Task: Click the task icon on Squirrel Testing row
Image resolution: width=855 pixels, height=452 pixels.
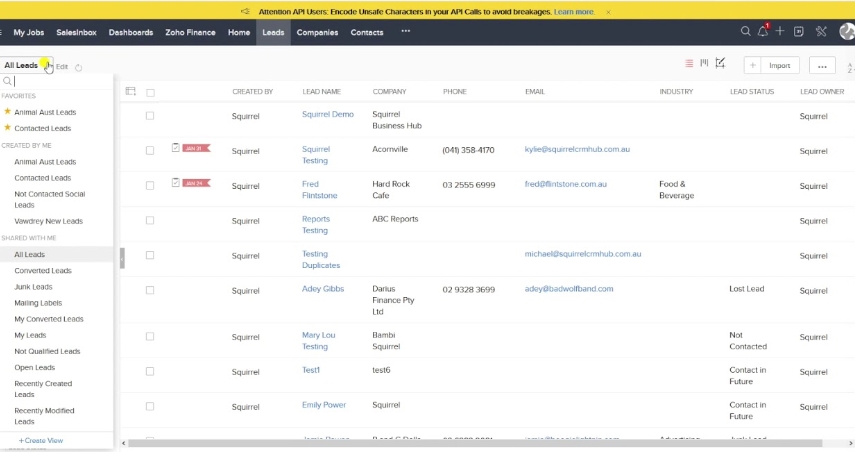Action: coord(176,147)
